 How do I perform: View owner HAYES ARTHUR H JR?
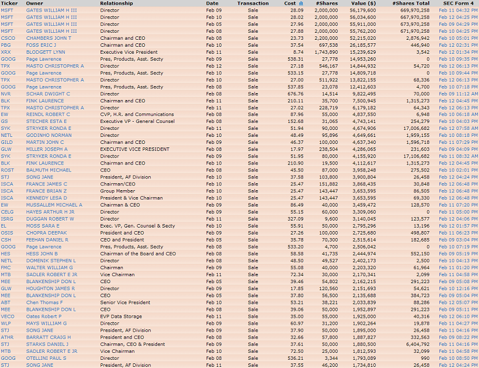tap(50, 212)
